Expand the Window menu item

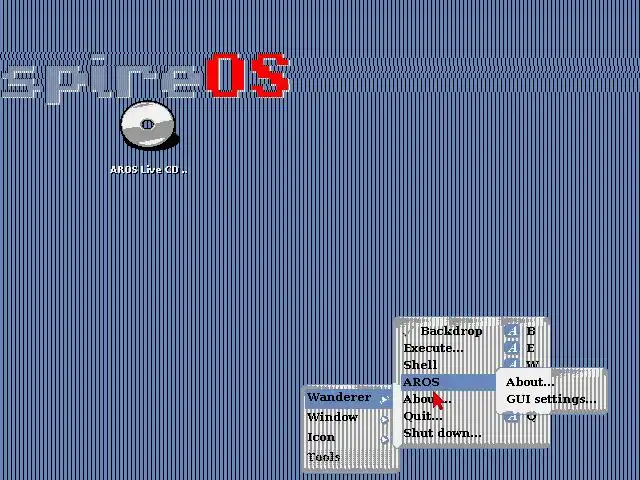[x=349, y=417]
